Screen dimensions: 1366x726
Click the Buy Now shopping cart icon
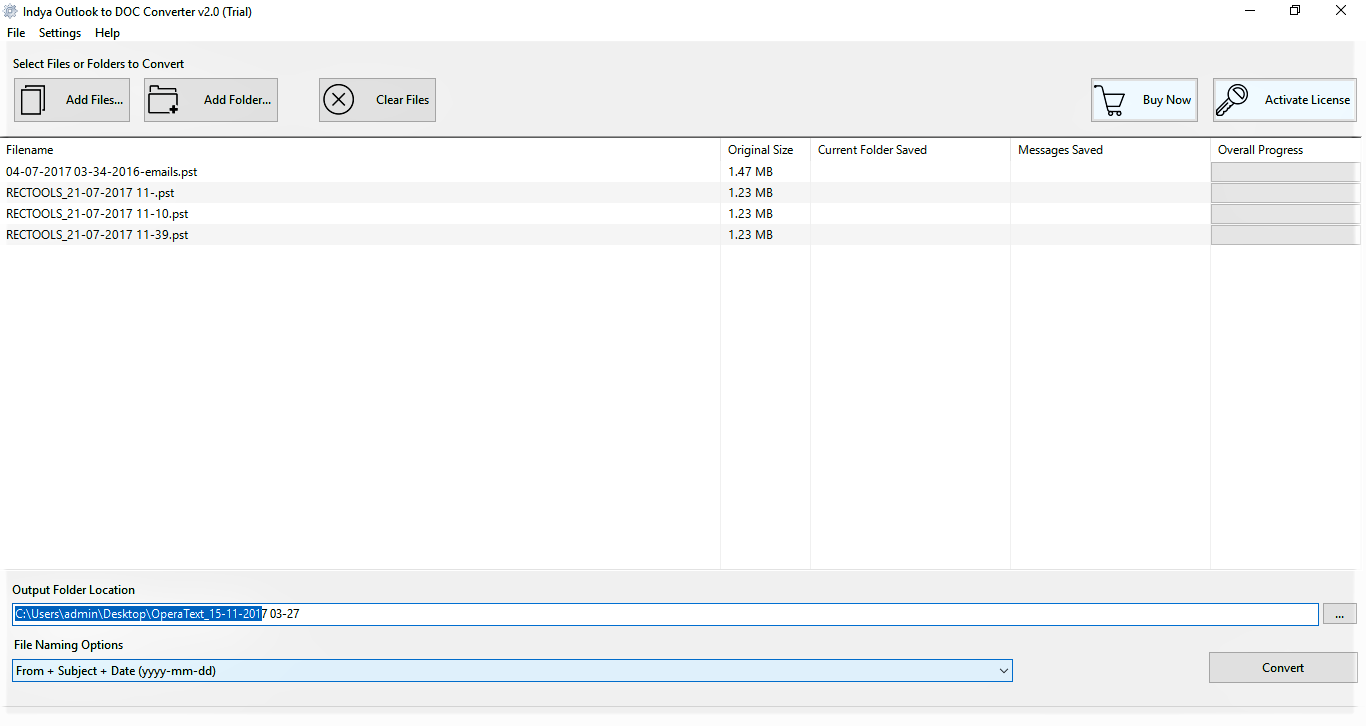[x=1109, y=100]
